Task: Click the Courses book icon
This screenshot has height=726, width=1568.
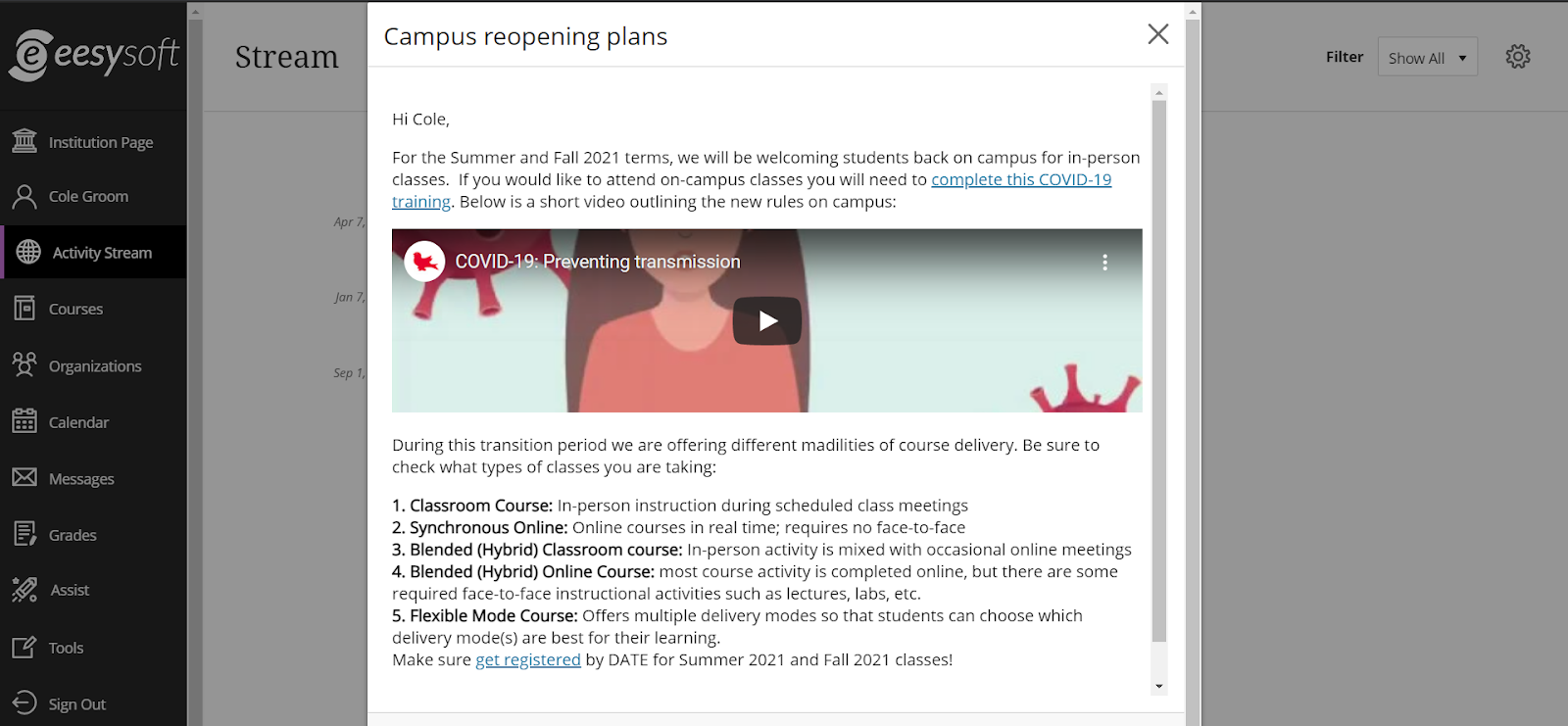Action: 24,309
